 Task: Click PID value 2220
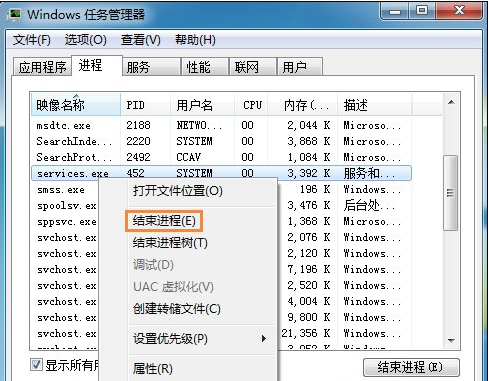click(x=138, y=141)
